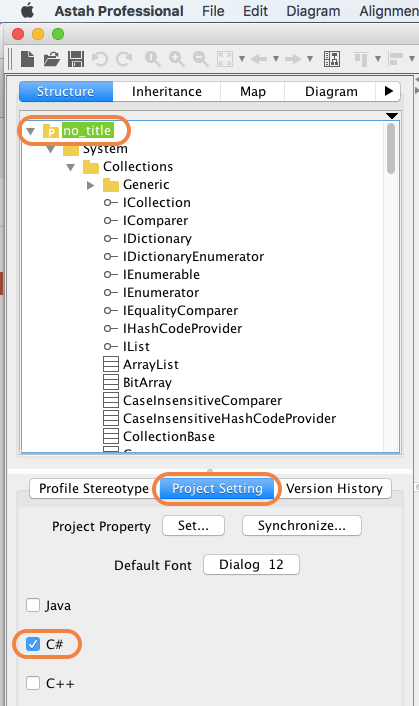Image resolution: width=419 pixels, height=706 pixels.
Task: Click the Zoom Out magnifier icon
Action: click(x=201, y=59)
